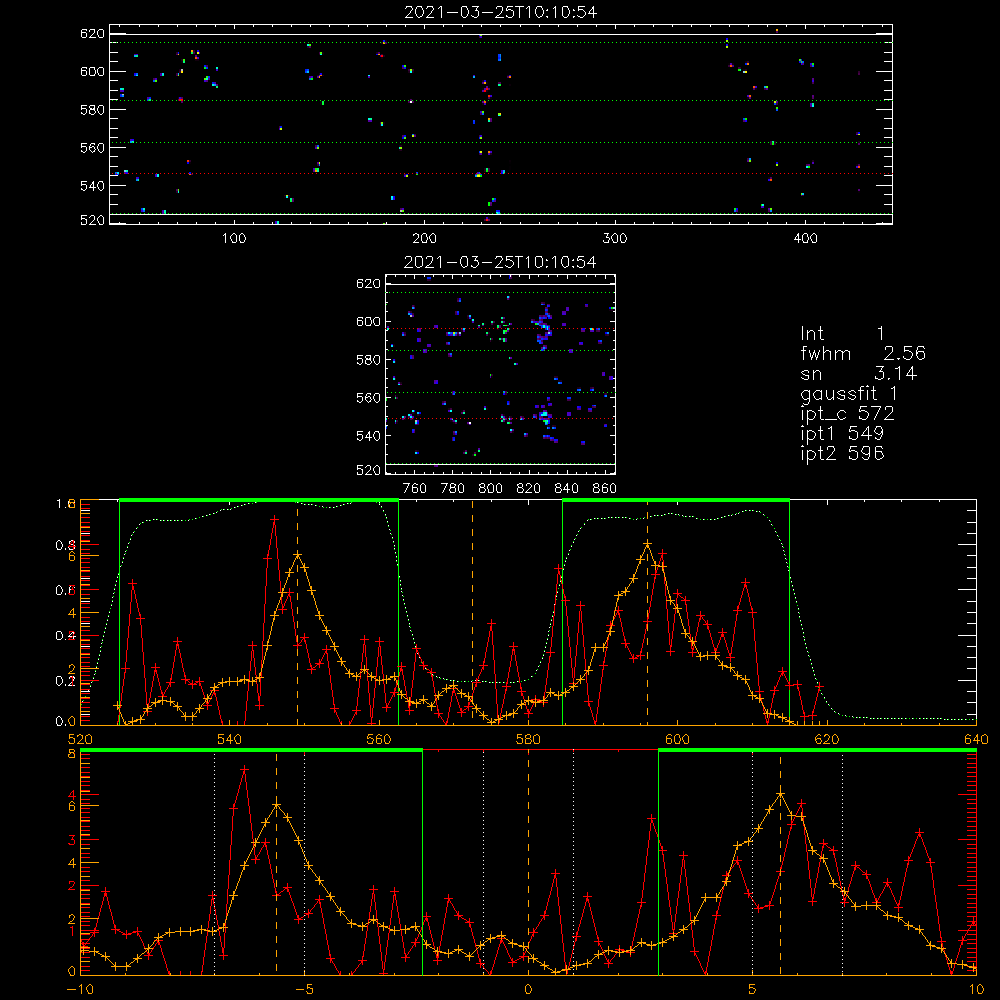Click x-axis tick 820 on middle image
1000x1000 pixels.
(529, 489)
